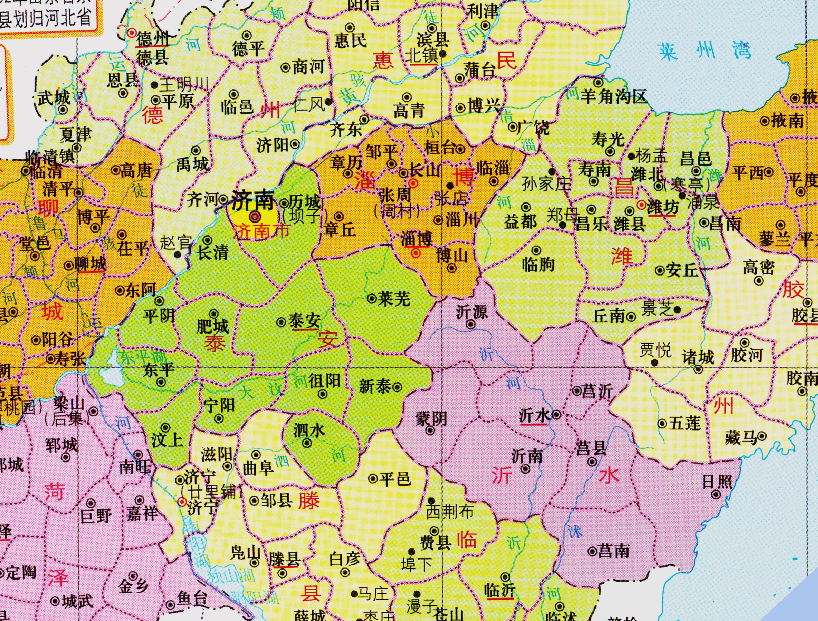Screen dimensions: 818x621
Task: Click the red city marker at Weifang
Action: click(x=642, y=205)
